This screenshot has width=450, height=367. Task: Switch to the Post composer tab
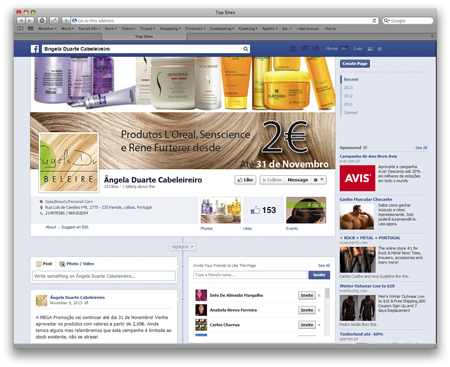(44, 264)
